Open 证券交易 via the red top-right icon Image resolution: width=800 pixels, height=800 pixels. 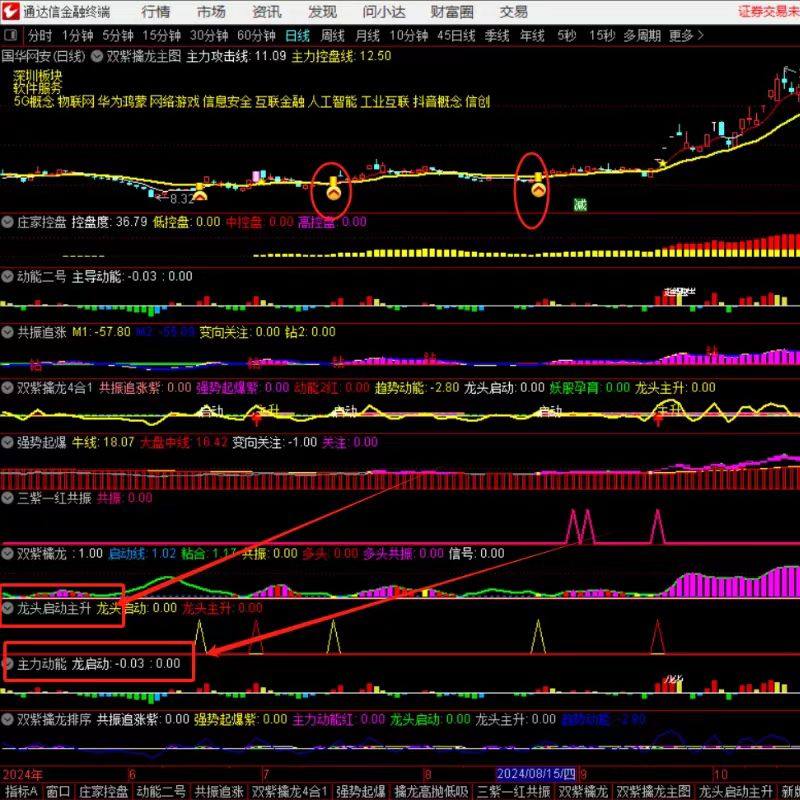(x=757, y=11)
